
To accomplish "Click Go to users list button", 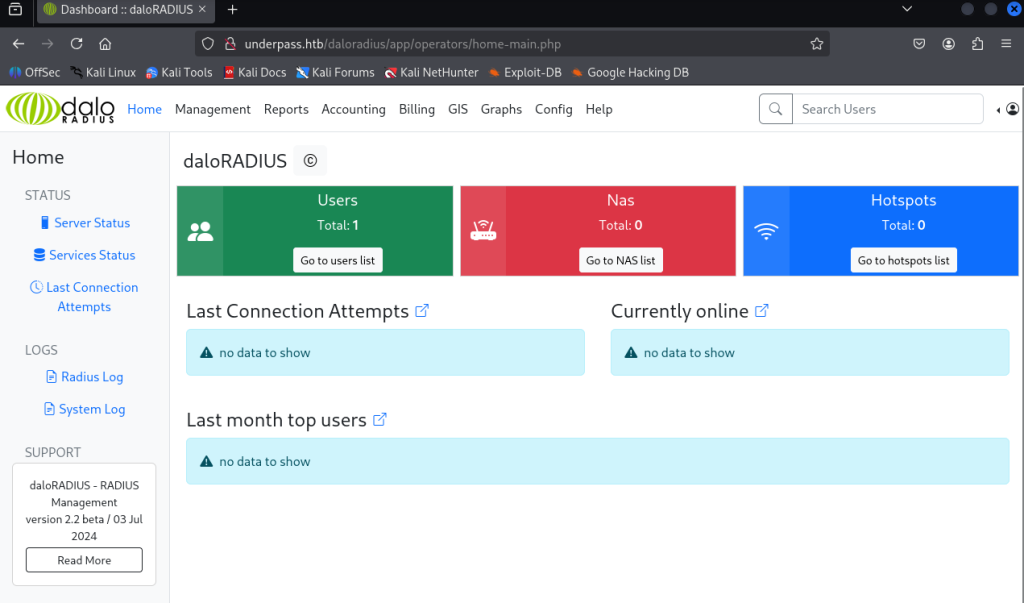I will pos(338,260).
